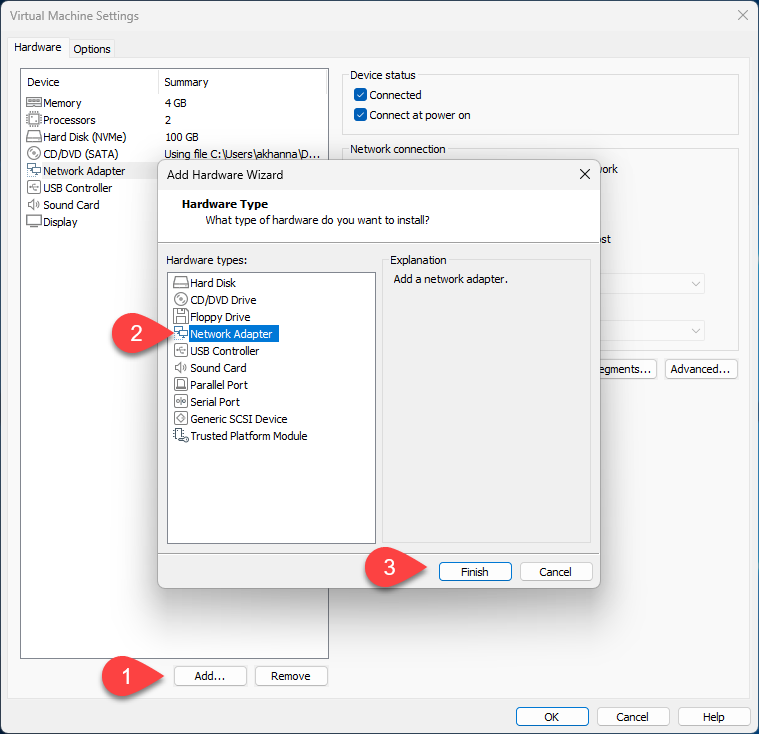Viewport: 759px width, 734px height.
Task: Select the Sound Card icon in hardware types
Action: point(181,367)
